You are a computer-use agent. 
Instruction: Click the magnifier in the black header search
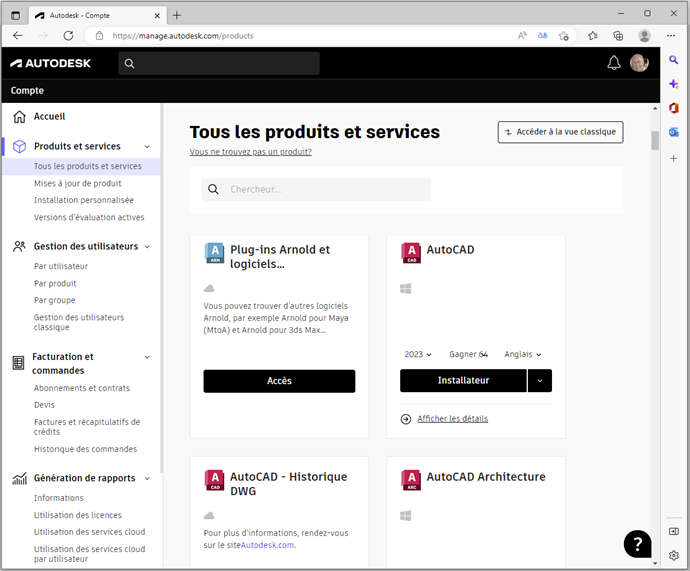pos(129,63)
